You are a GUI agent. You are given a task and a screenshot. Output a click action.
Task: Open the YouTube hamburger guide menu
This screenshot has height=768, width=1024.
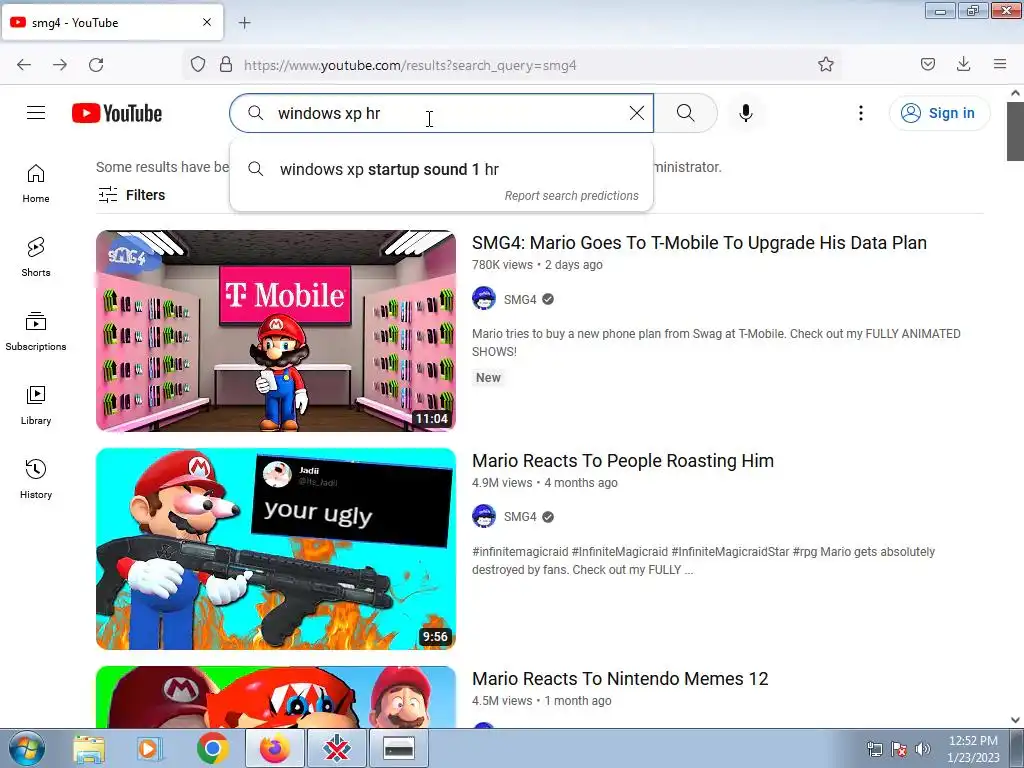pos(36,113)
